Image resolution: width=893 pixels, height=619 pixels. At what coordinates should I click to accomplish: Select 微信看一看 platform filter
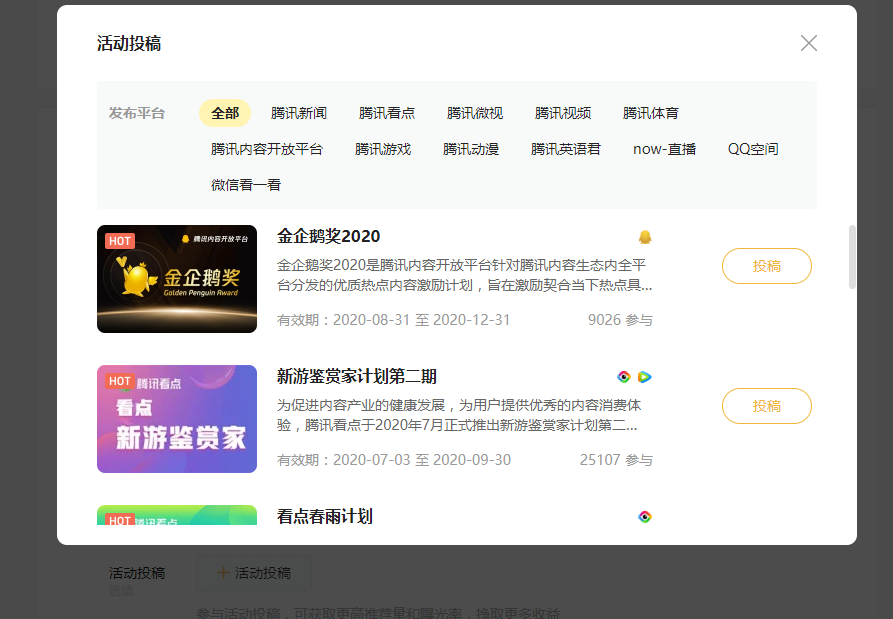(246, 185)
